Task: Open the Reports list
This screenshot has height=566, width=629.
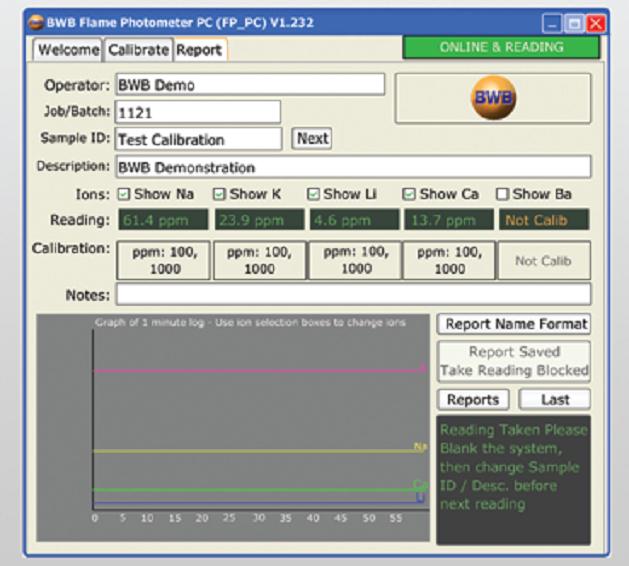Action: (473, 400)
